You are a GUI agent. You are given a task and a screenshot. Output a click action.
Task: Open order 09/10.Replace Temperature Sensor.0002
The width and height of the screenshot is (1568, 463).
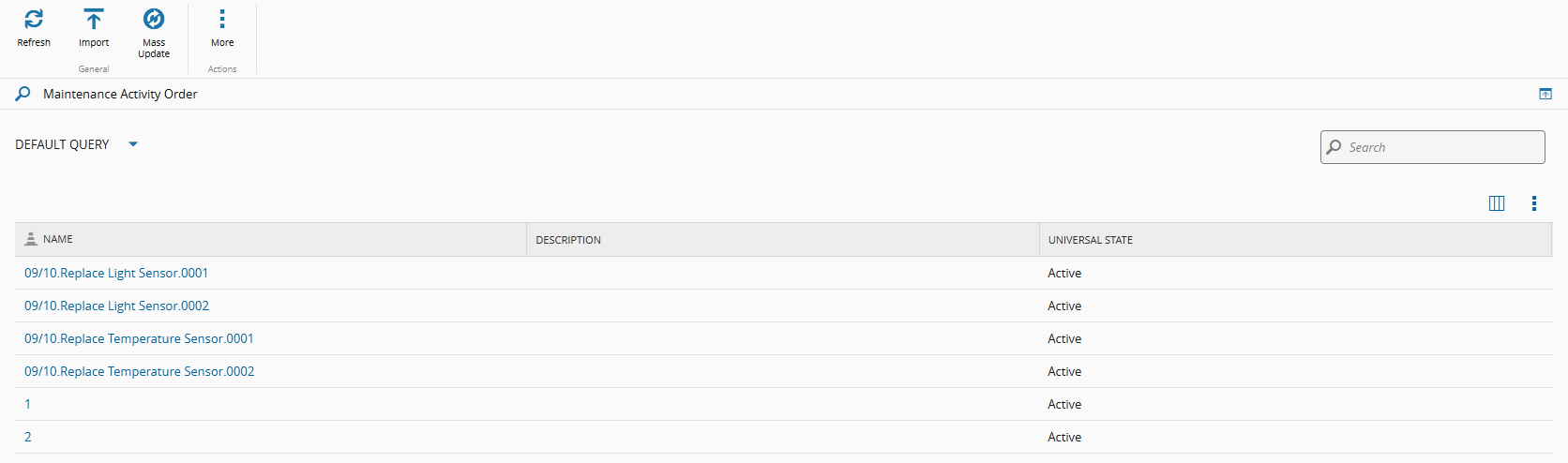pyautogui.click(x=140, y=371)
